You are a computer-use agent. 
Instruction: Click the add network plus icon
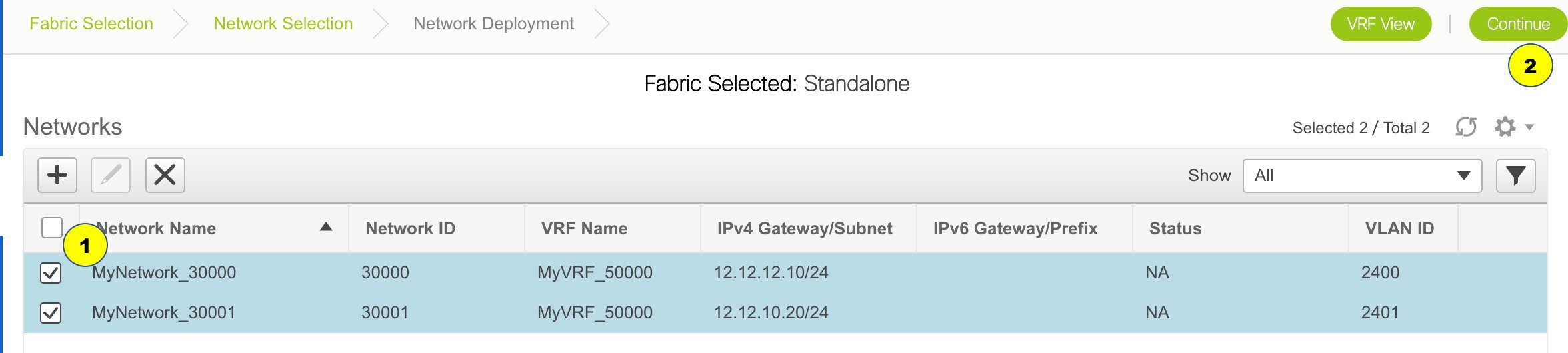coord(57,175)
